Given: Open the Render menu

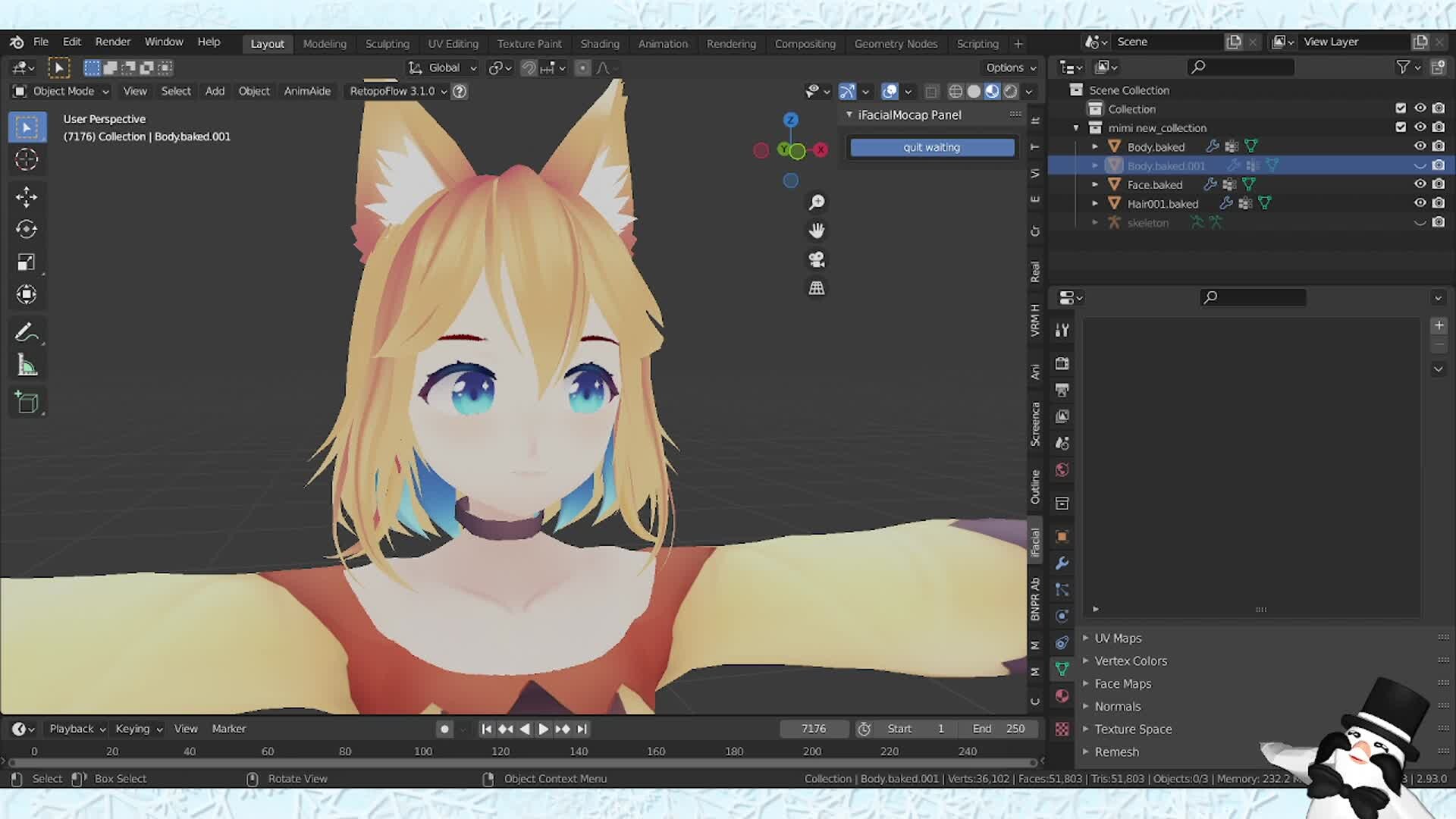Looking at the screenshot, I should (x=112, y=42).
